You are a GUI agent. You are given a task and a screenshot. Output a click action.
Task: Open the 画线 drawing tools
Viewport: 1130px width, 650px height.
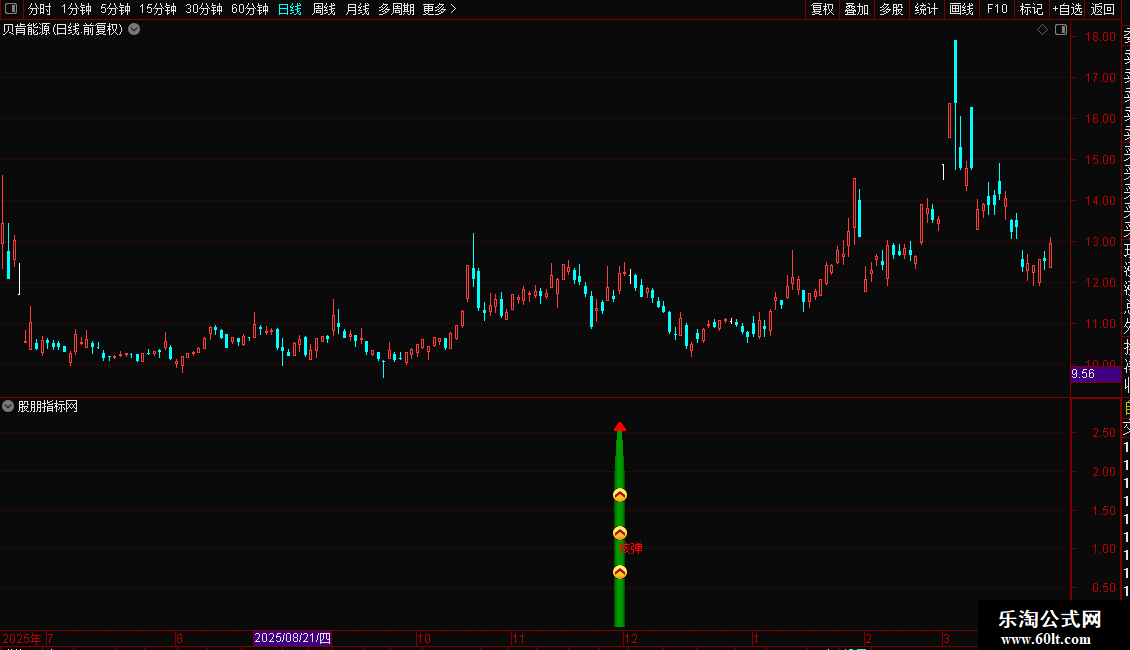(961, 9)
